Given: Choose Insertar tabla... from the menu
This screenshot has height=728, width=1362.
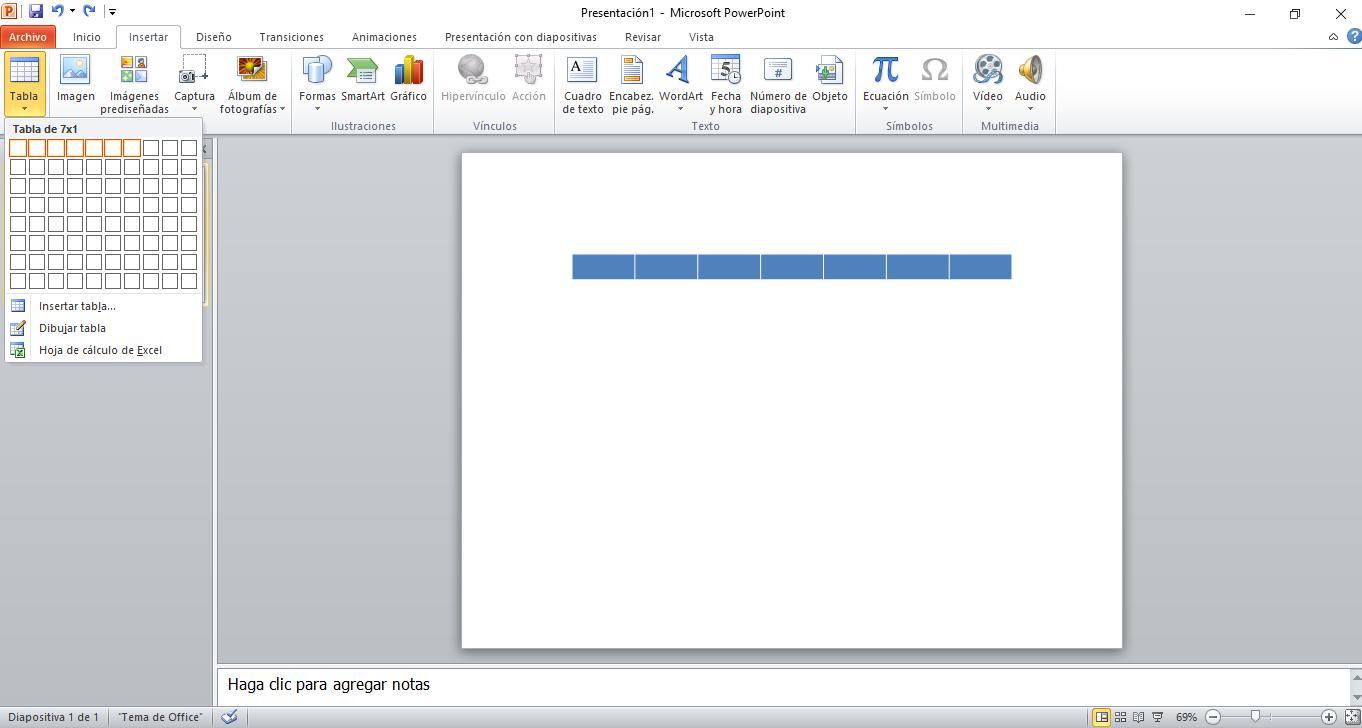Looking at the screenshot, I should 77,306.
